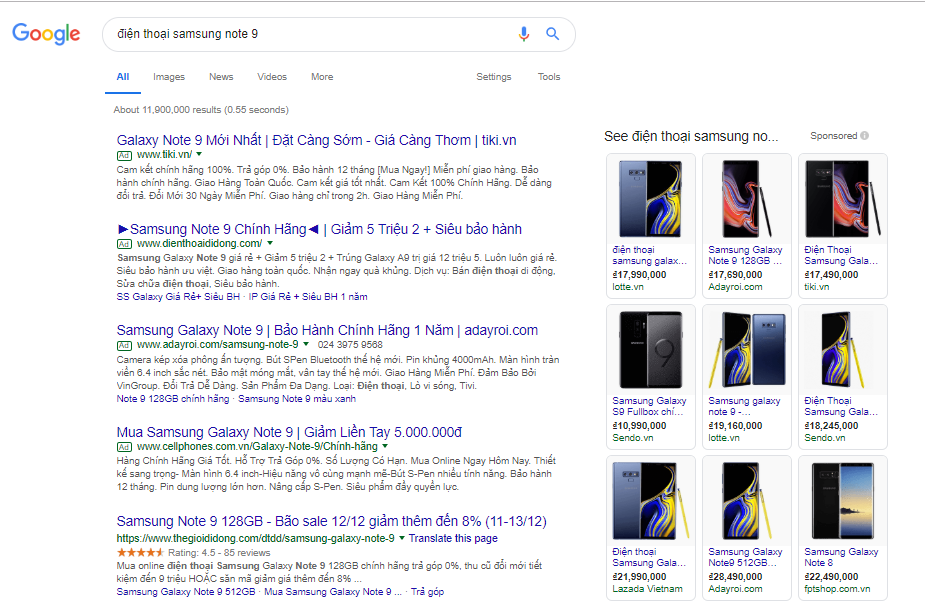Screen dimensions: 925x616
Task: Click the magnifying glass search button
Action: click(x=552, y=34)
